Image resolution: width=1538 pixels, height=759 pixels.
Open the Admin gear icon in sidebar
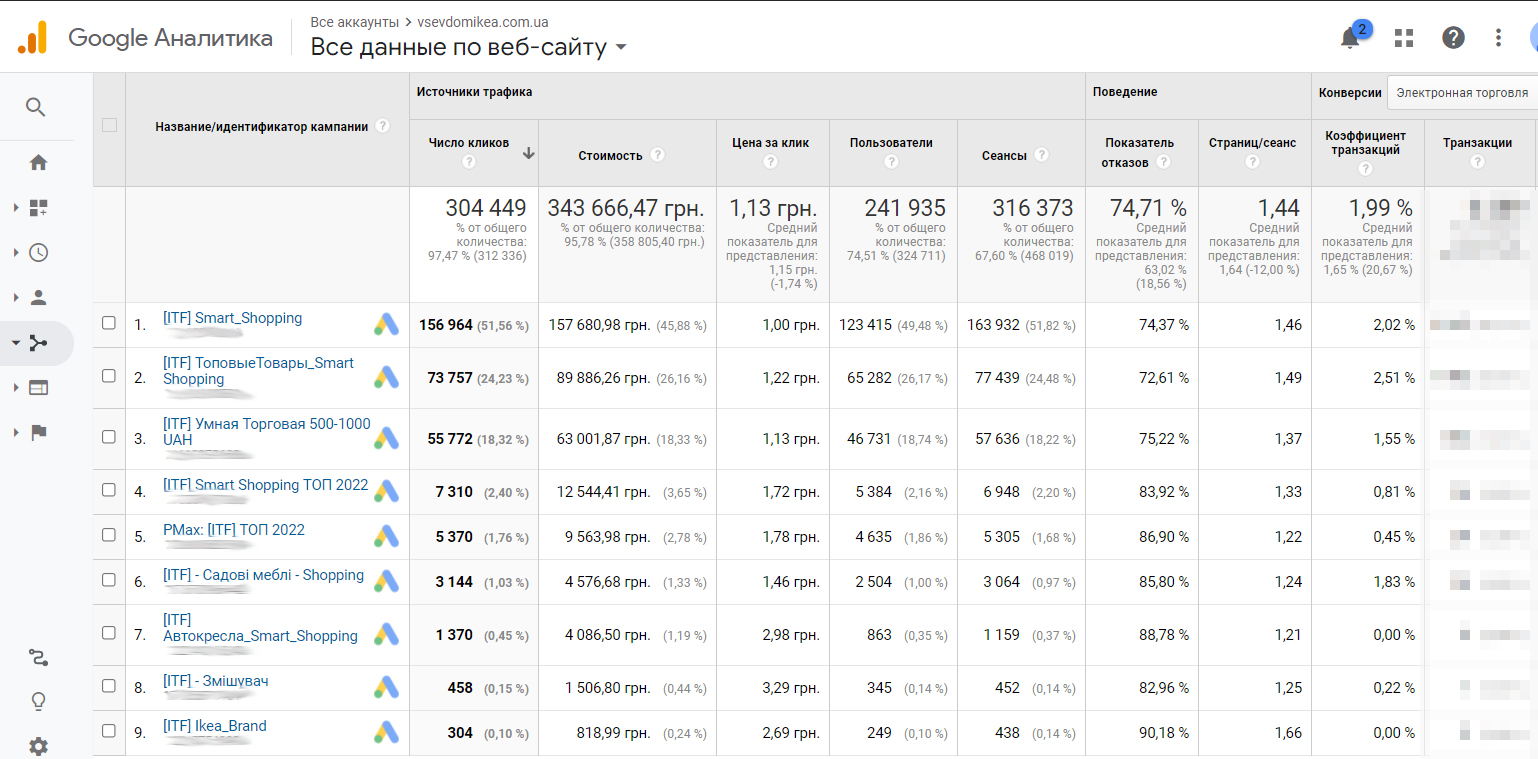[38, 746]
